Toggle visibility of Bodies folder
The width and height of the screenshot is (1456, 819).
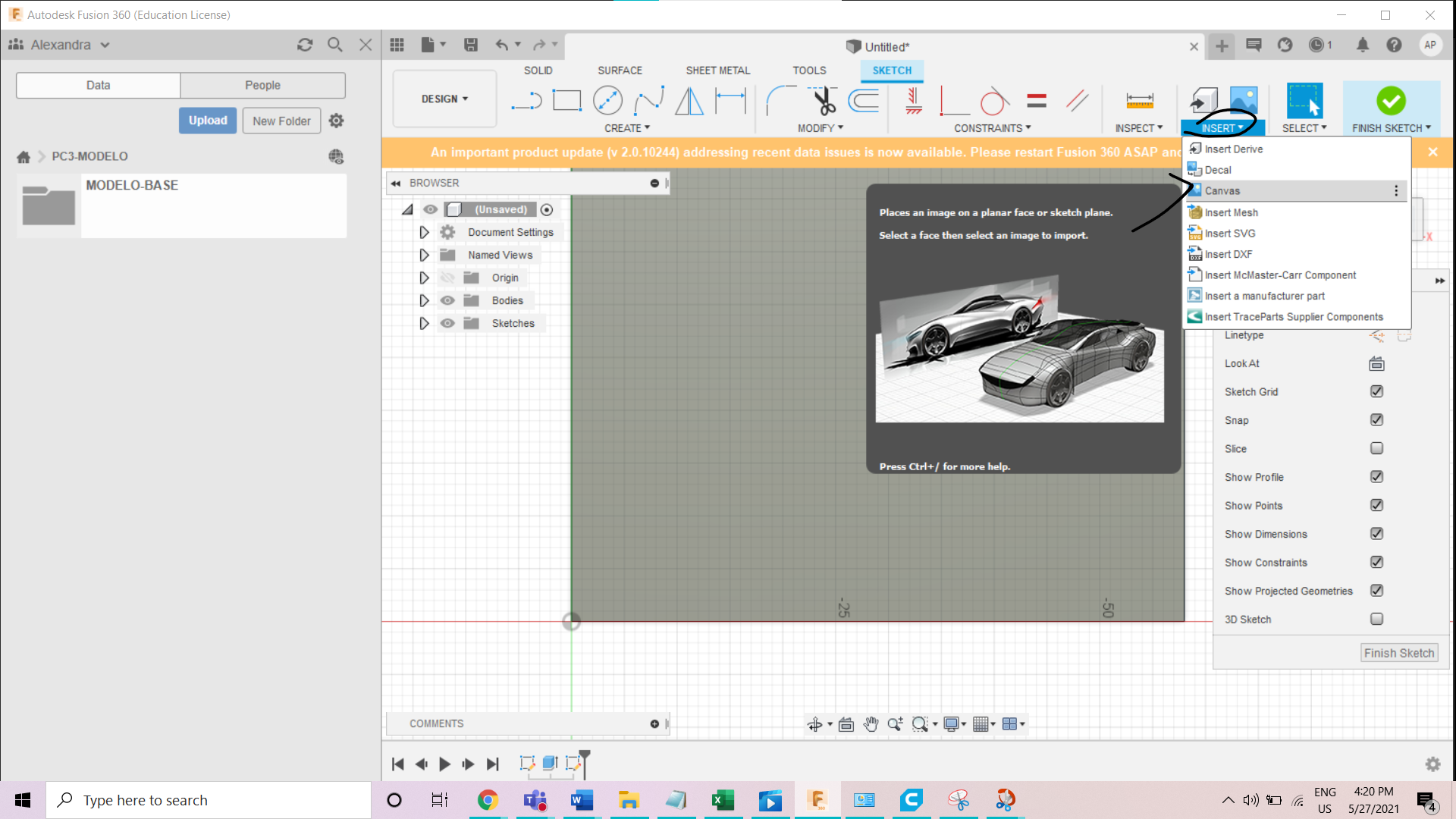[447, 301]
